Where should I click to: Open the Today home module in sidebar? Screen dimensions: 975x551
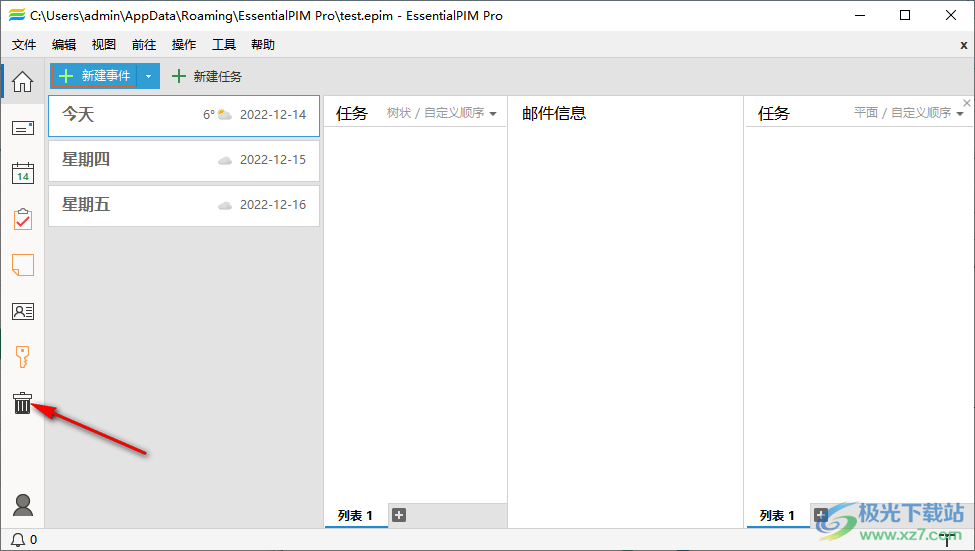tap(22, 81)
